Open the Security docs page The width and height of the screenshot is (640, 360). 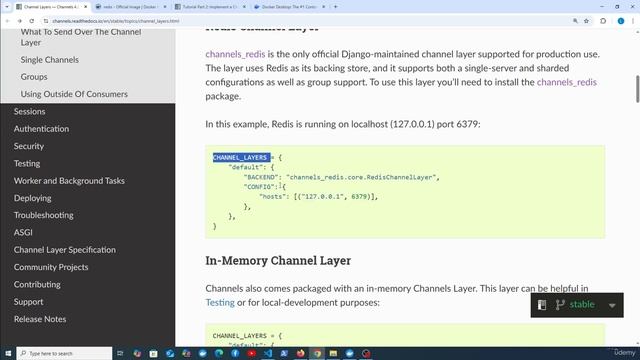click(29, 146)
